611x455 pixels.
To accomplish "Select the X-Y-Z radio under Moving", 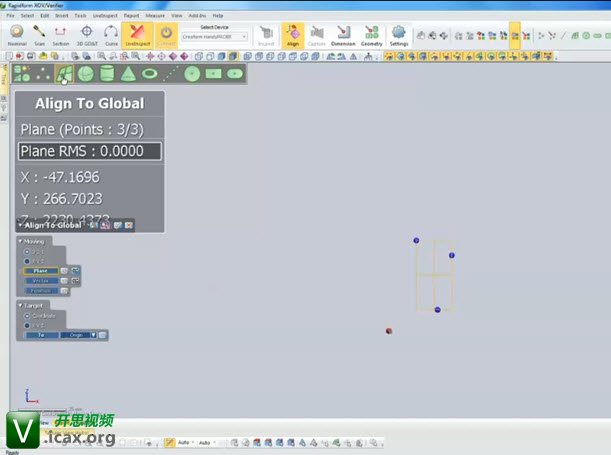I will 27,261.
